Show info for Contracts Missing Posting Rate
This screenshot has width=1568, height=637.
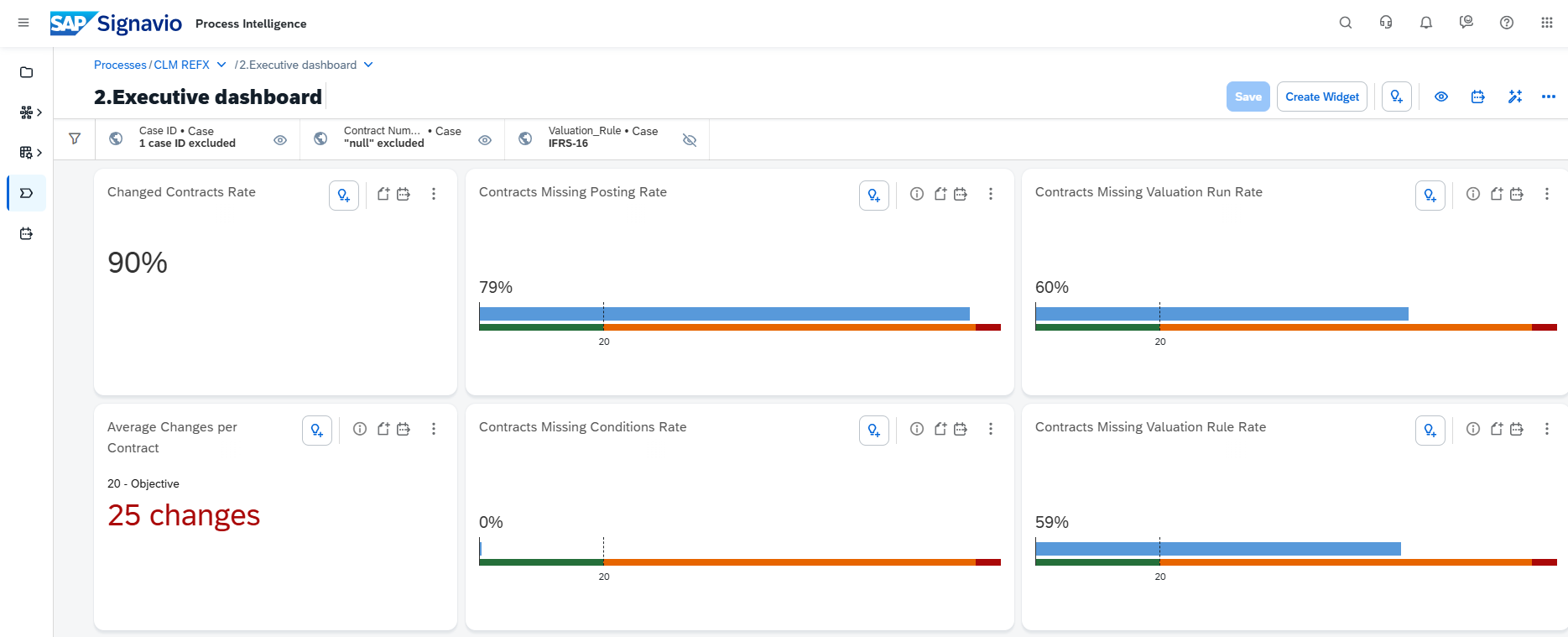point(917,194)
